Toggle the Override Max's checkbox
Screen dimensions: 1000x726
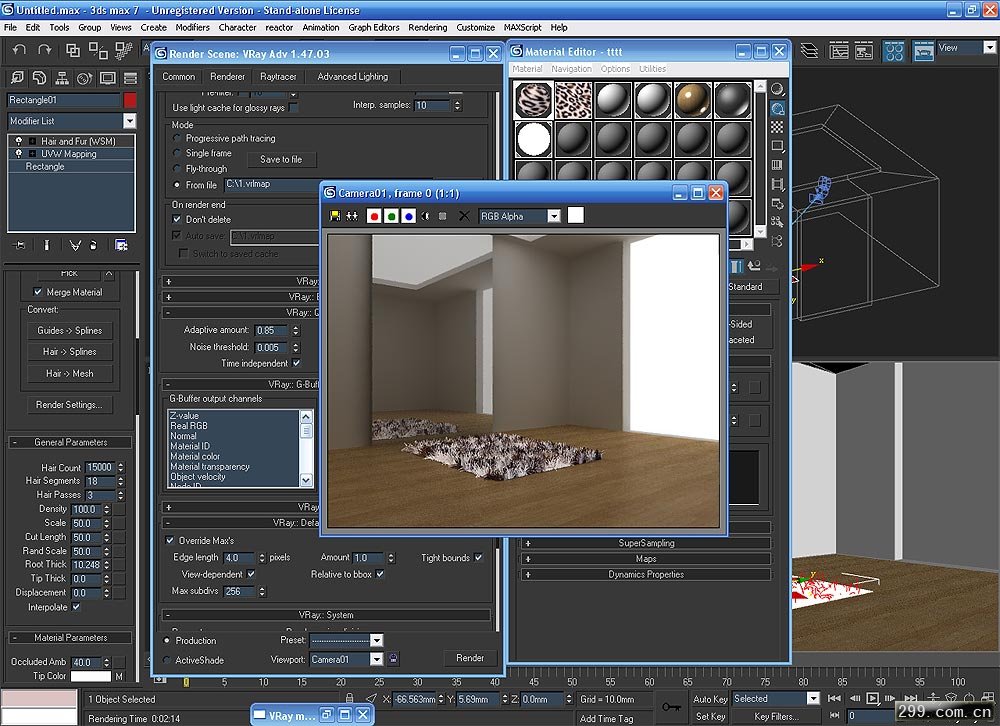pos(170,540)
